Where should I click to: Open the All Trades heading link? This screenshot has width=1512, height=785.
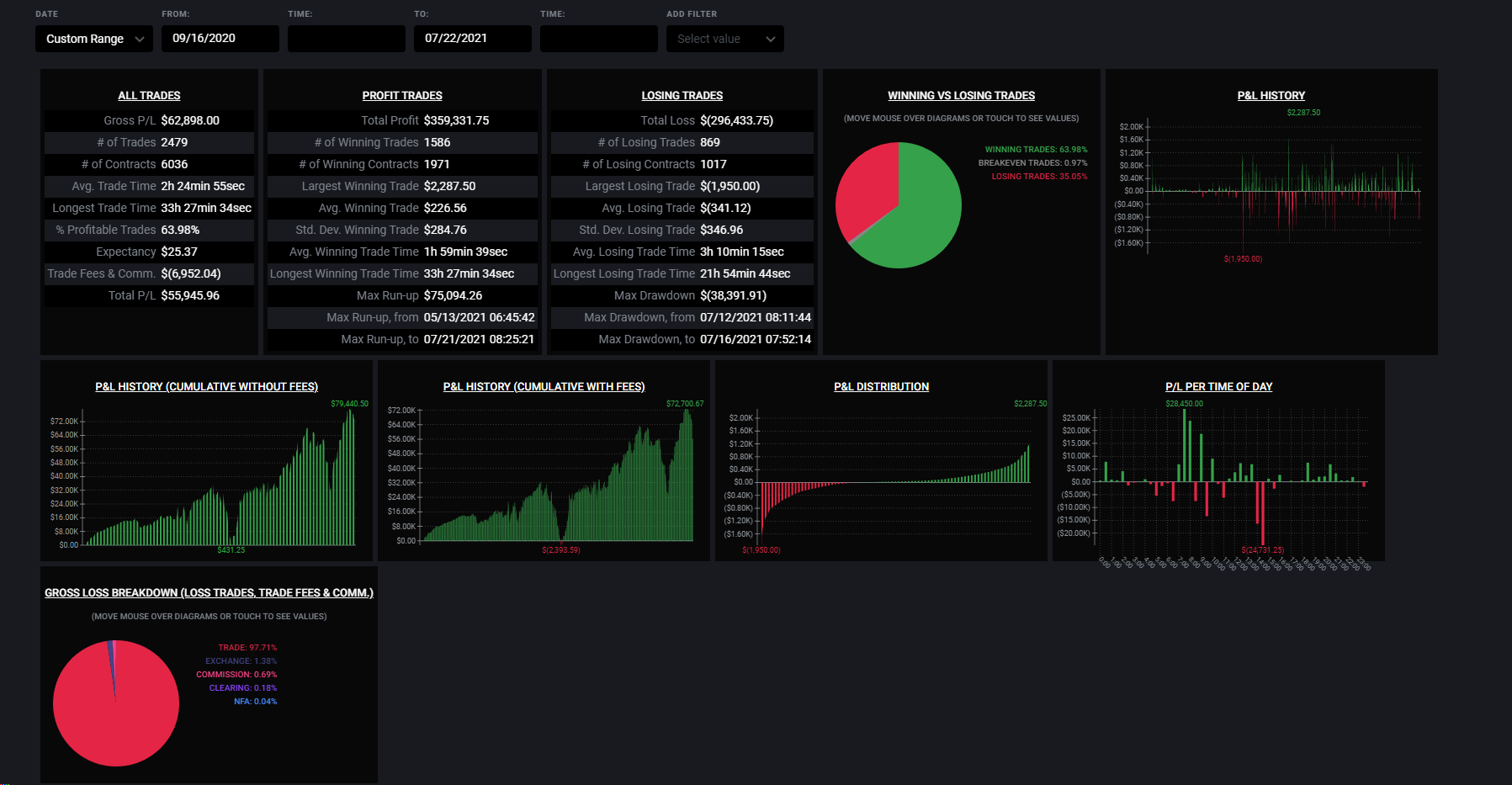point(149,96)
